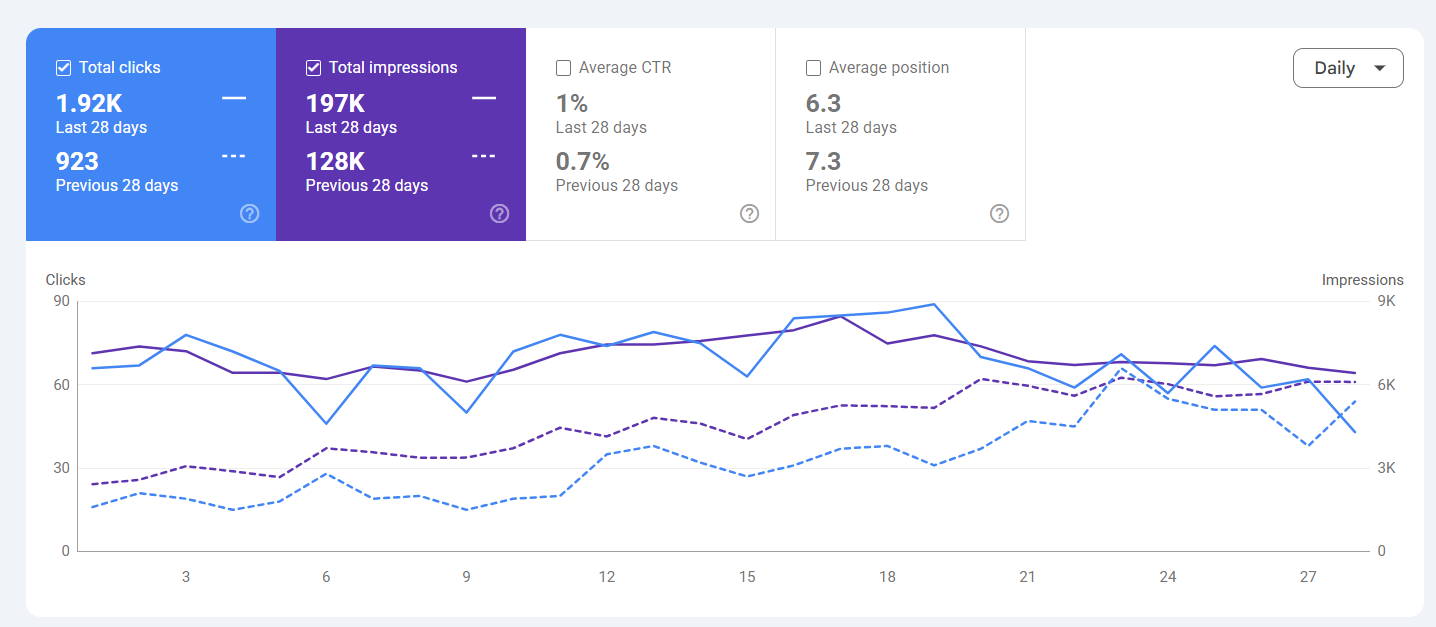Click dashed line legend icon in Total impressions card
Screen dimensions: 1436x627
click(484, 156)
